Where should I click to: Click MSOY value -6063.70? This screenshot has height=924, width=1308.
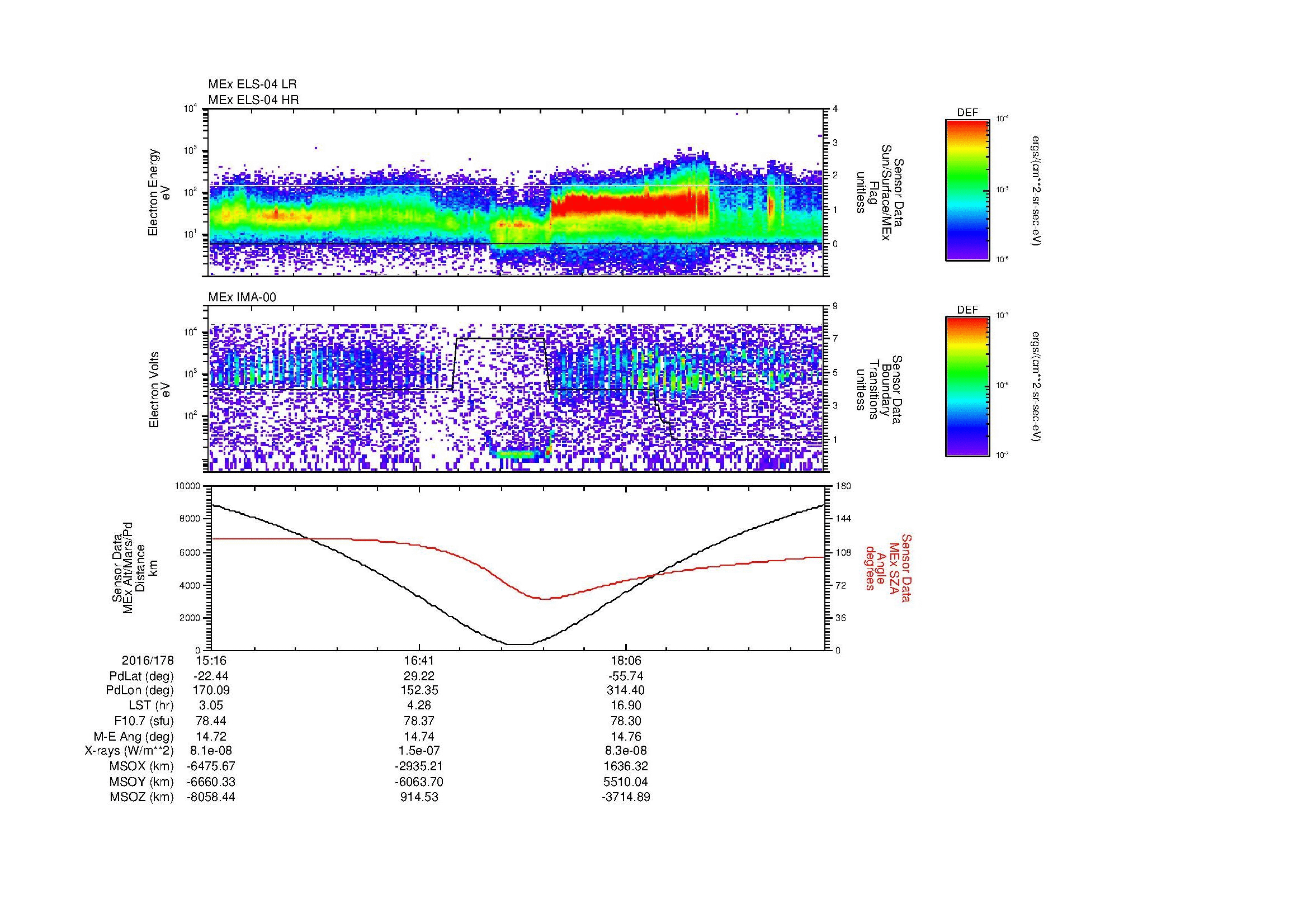tap(419, 782)
